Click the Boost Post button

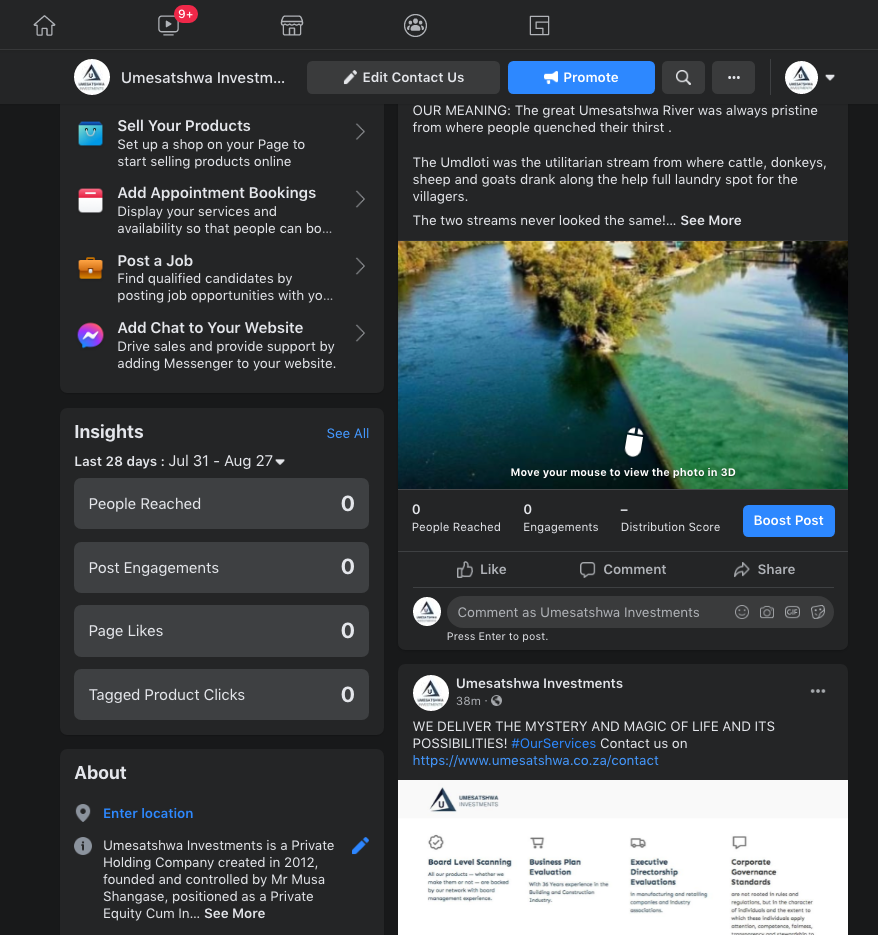[x=789, y=521]
